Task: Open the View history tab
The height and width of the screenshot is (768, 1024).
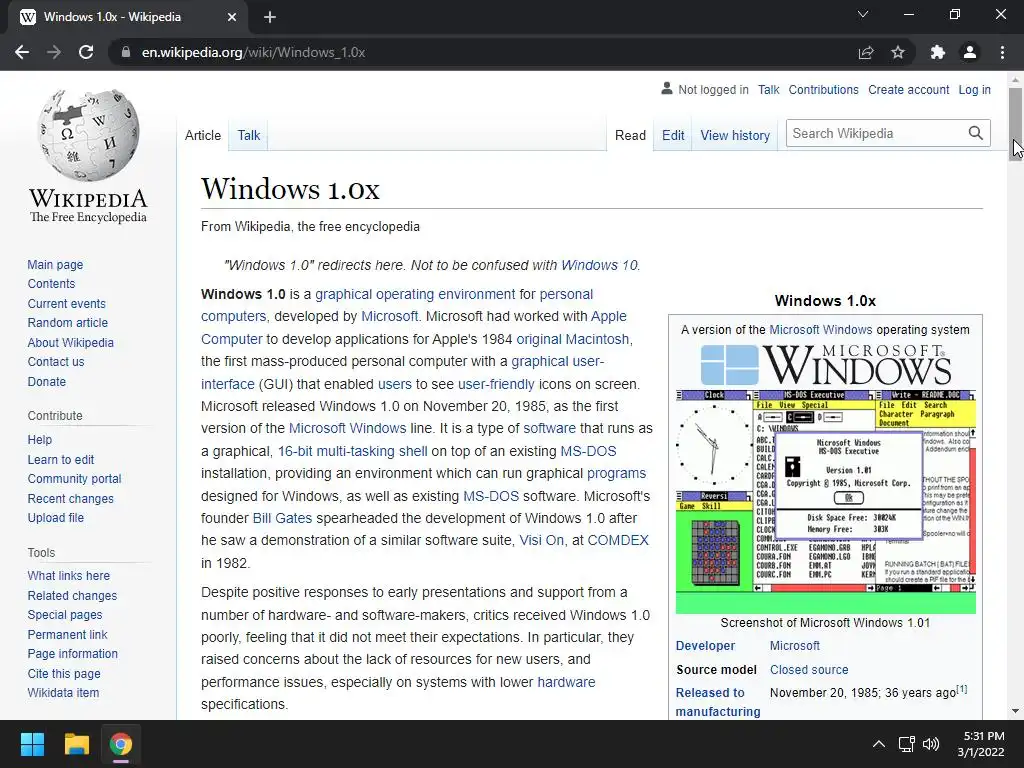Action: (x=735, y=135)
